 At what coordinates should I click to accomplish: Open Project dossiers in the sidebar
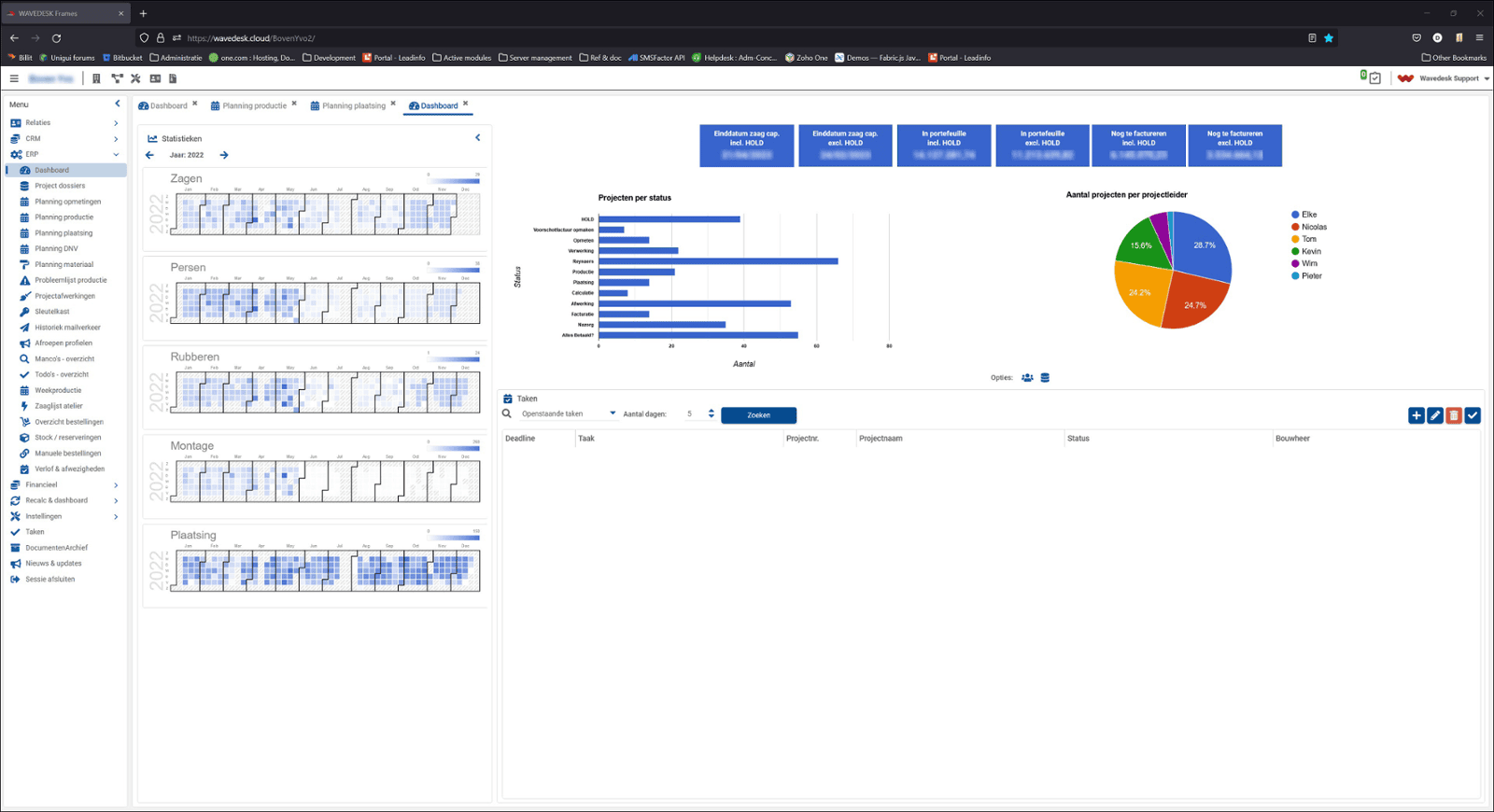click(60, 186)
